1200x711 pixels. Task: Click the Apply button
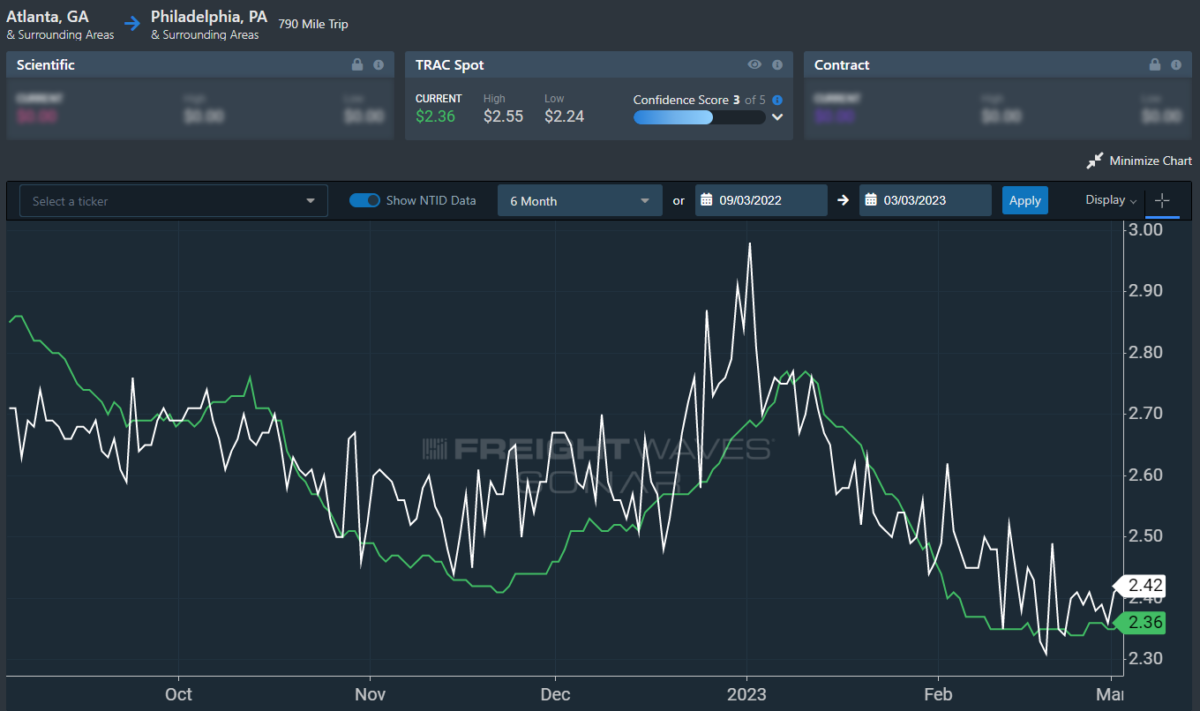point(1025,201)
